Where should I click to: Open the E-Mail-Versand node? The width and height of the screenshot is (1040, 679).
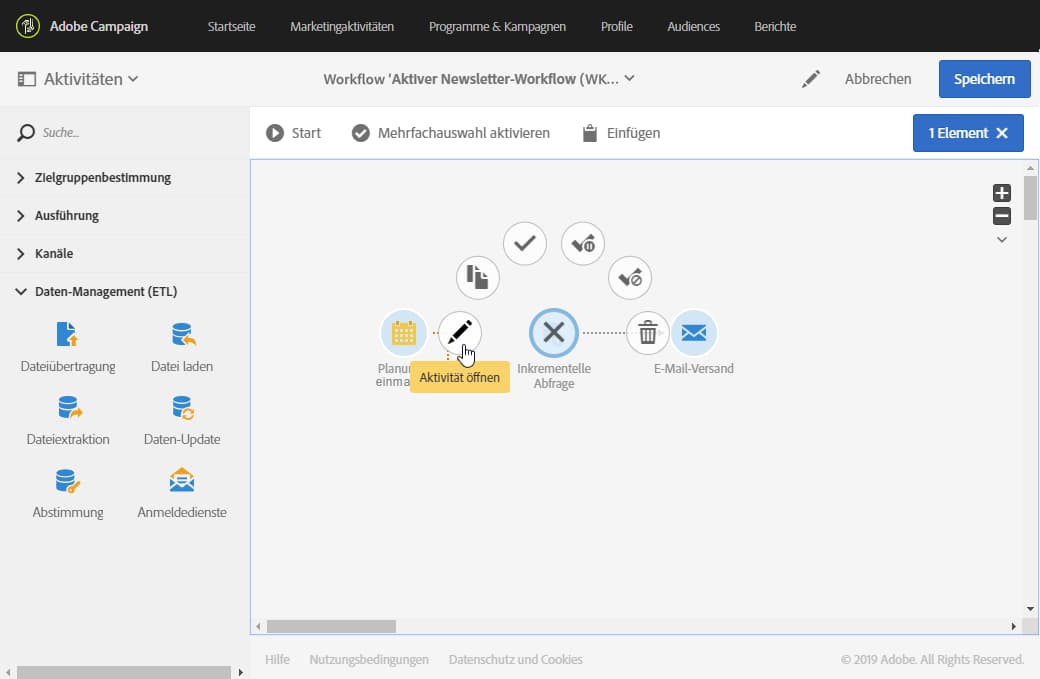point(694,332)
